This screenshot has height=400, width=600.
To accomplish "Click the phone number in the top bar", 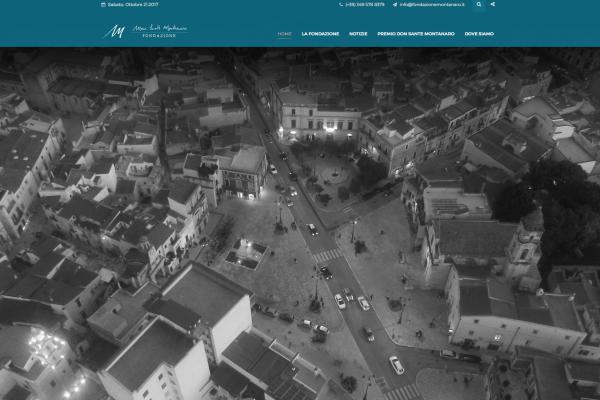I will coord(365,5).
